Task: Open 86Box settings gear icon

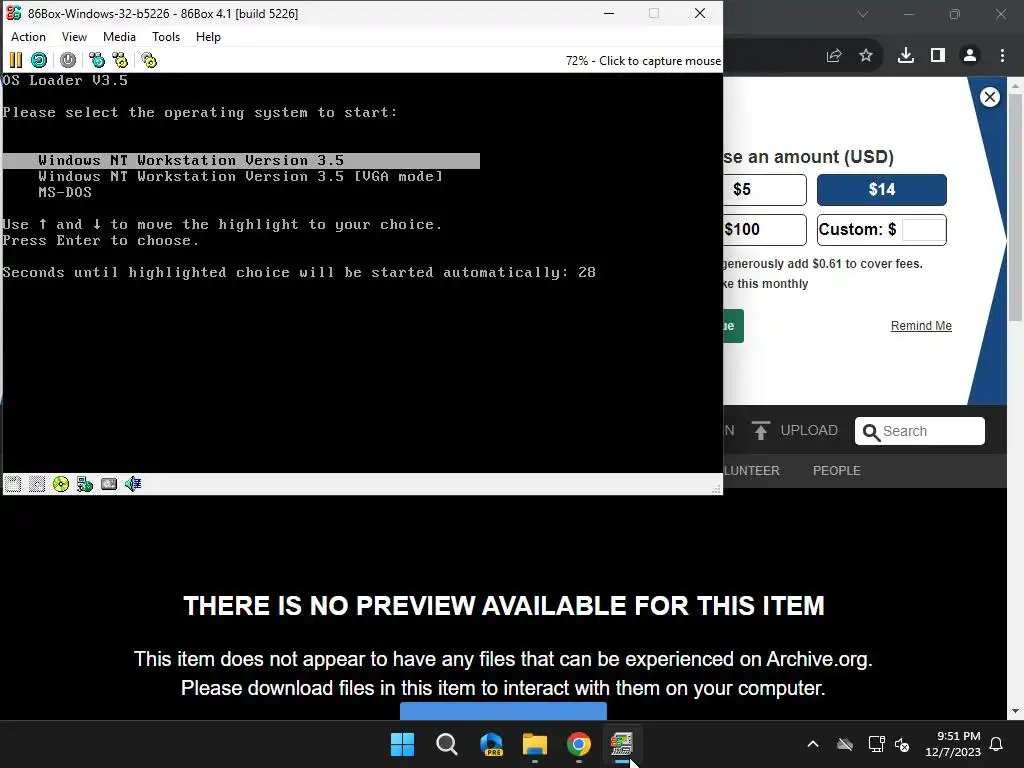Action: 149,61
